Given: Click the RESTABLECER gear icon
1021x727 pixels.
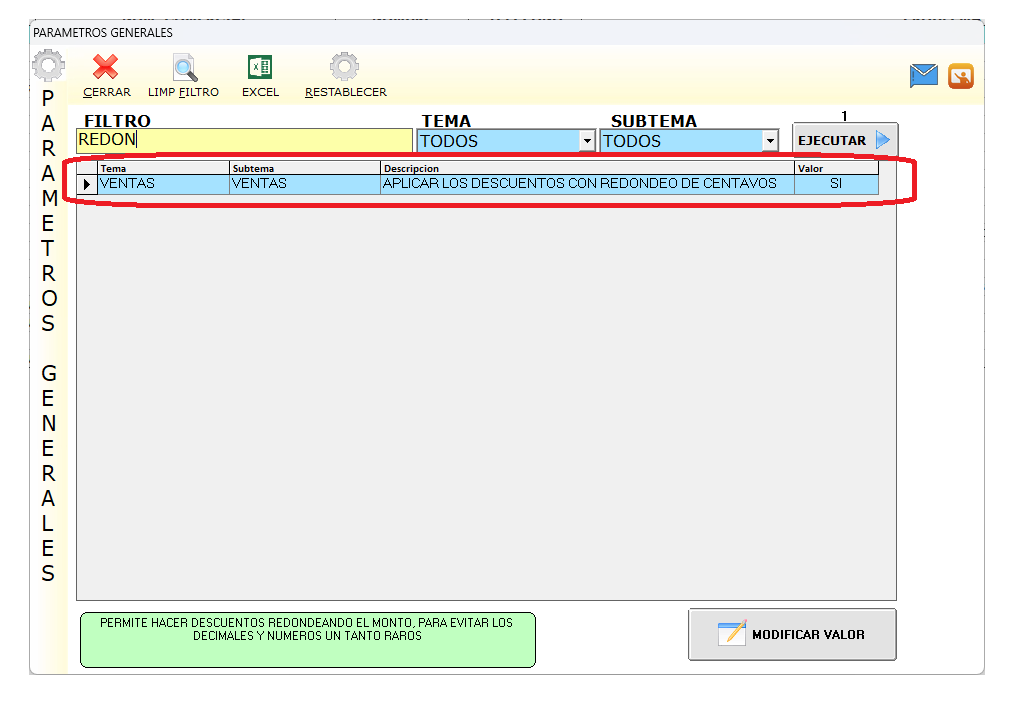Looking at the screenshot, I should coord(345,68).
